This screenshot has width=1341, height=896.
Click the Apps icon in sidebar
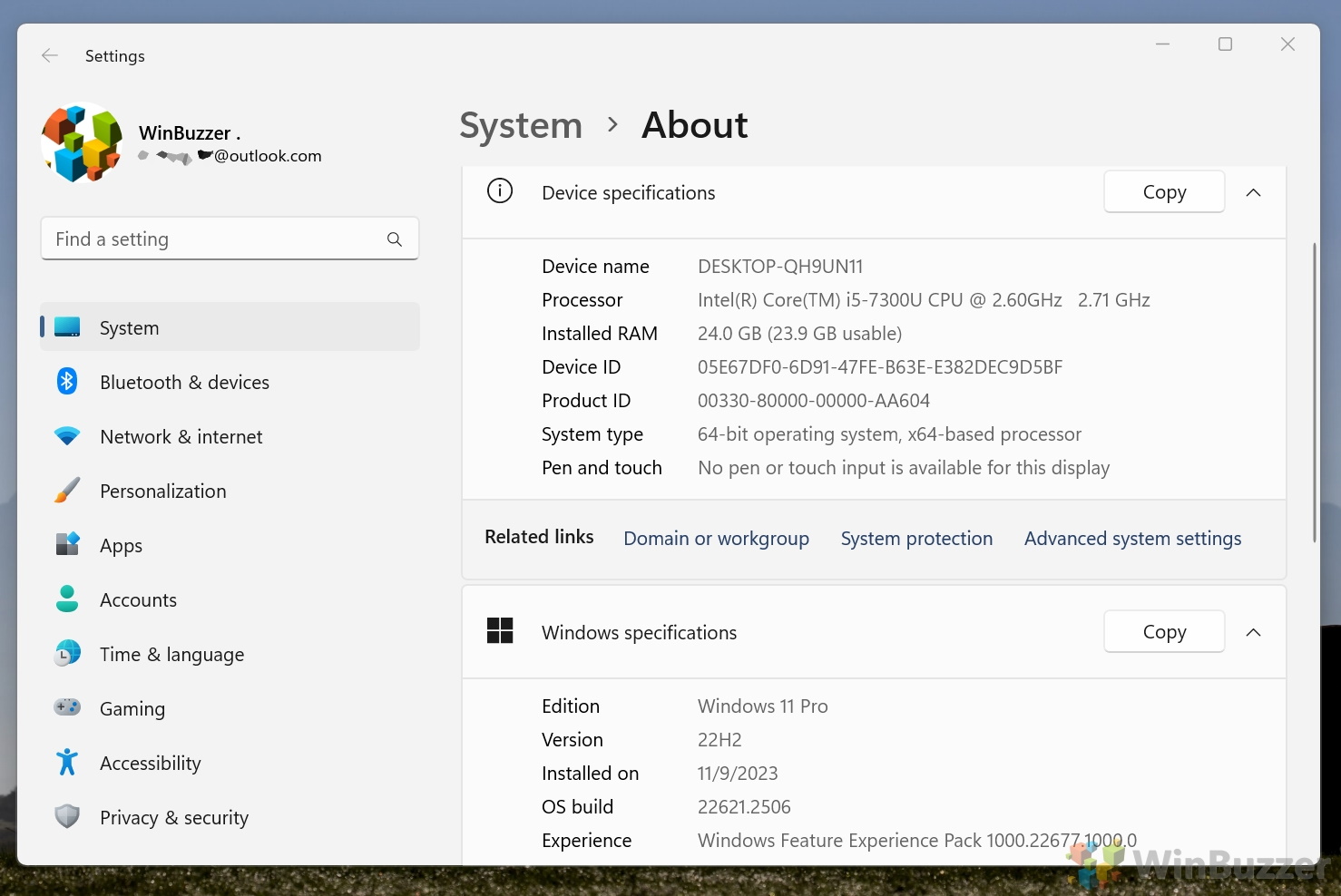[x=67, y=544]
